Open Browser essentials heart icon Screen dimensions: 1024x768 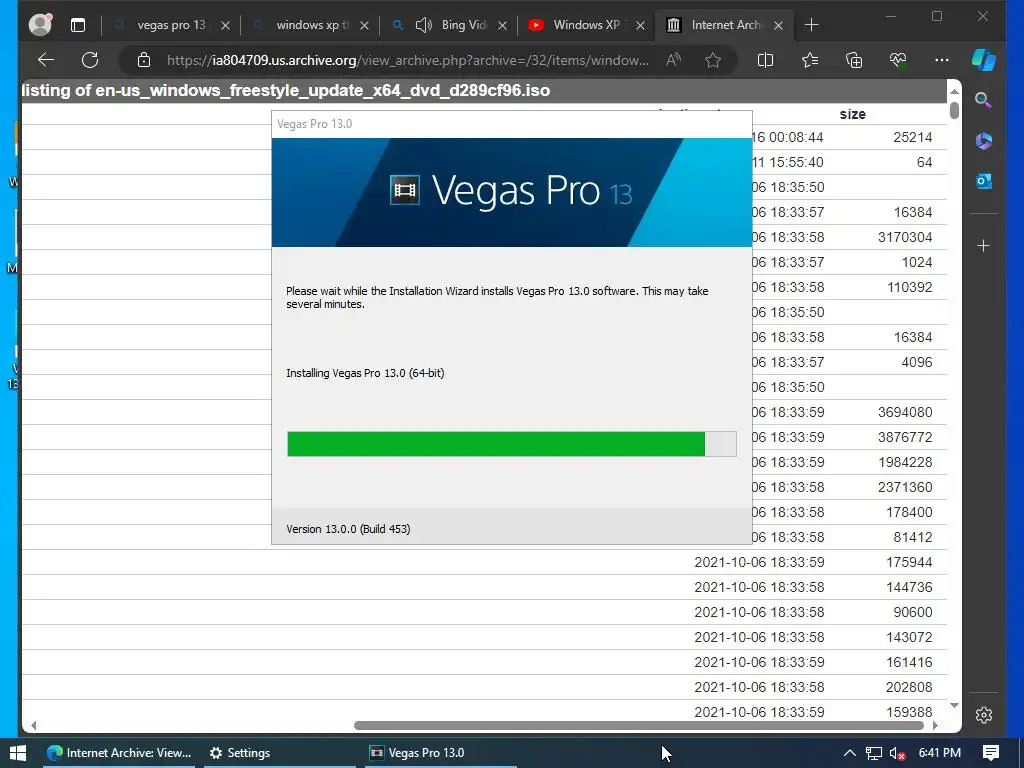tap(898, 60)
